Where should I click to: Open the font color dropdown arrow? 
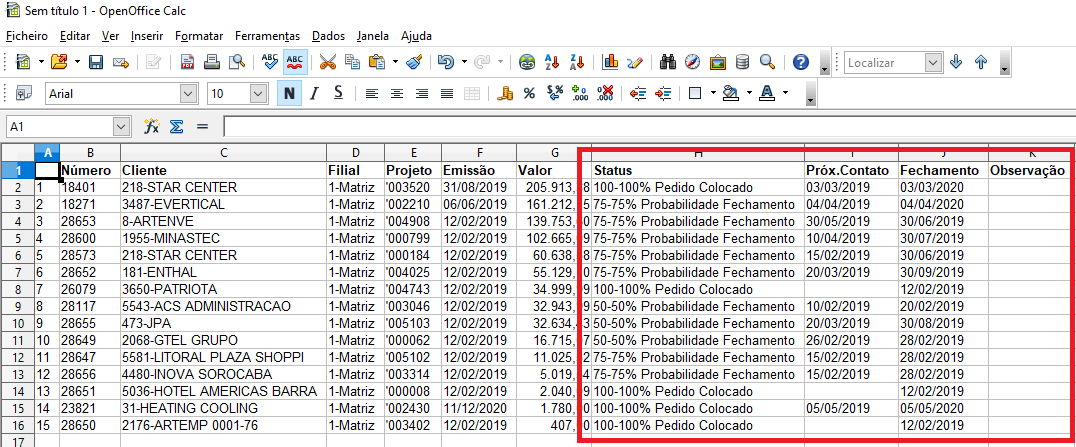(x=786, y=94)
